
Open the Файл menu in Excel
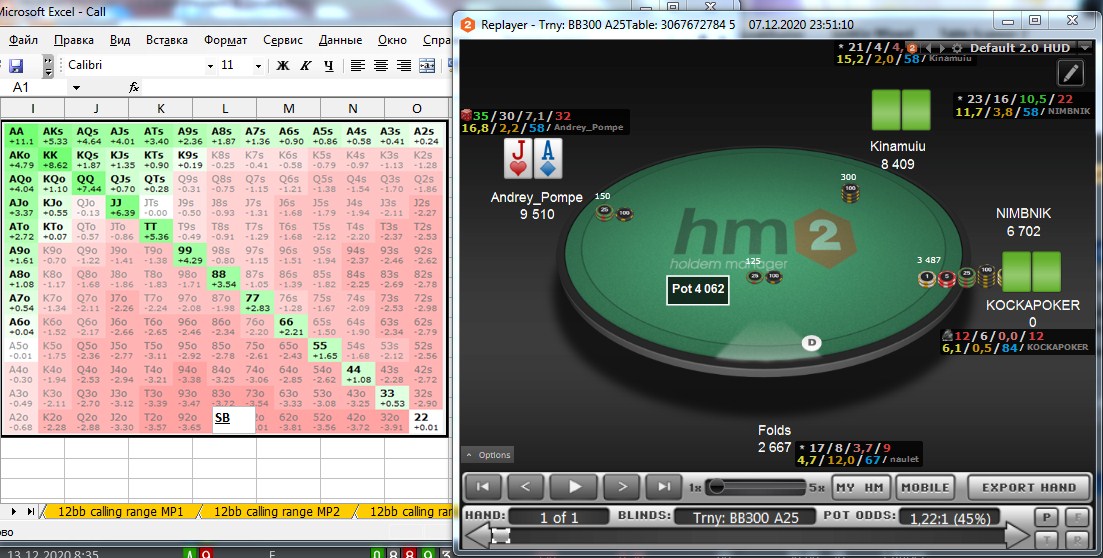click(23, 40)
